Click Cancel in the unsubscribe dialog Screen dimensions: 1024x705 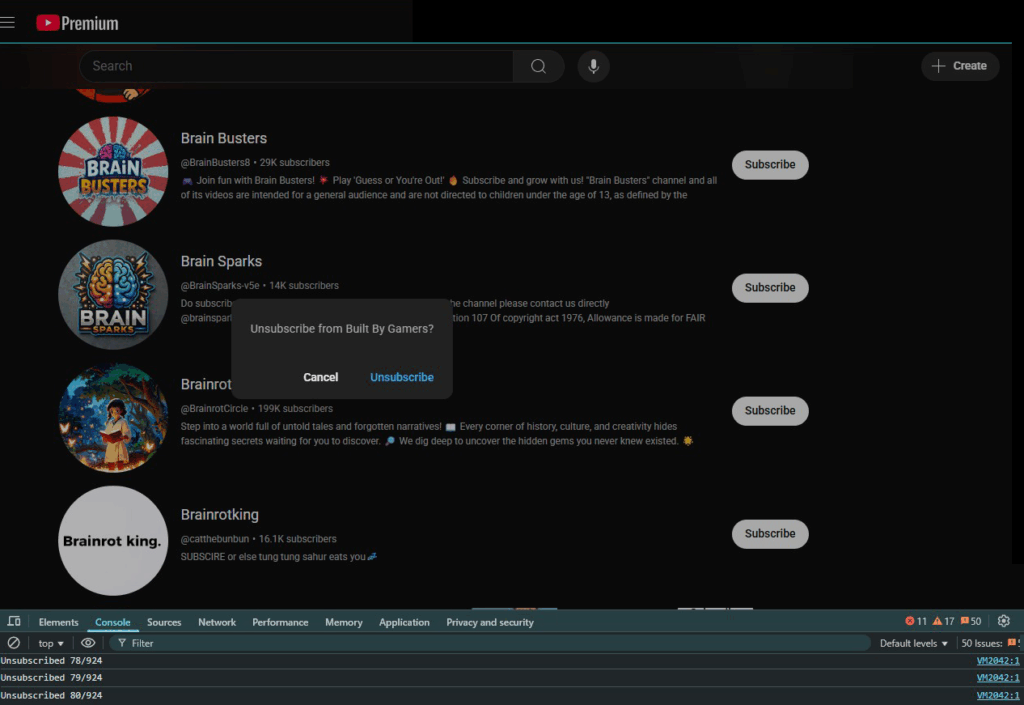click(x=321, y=377)
